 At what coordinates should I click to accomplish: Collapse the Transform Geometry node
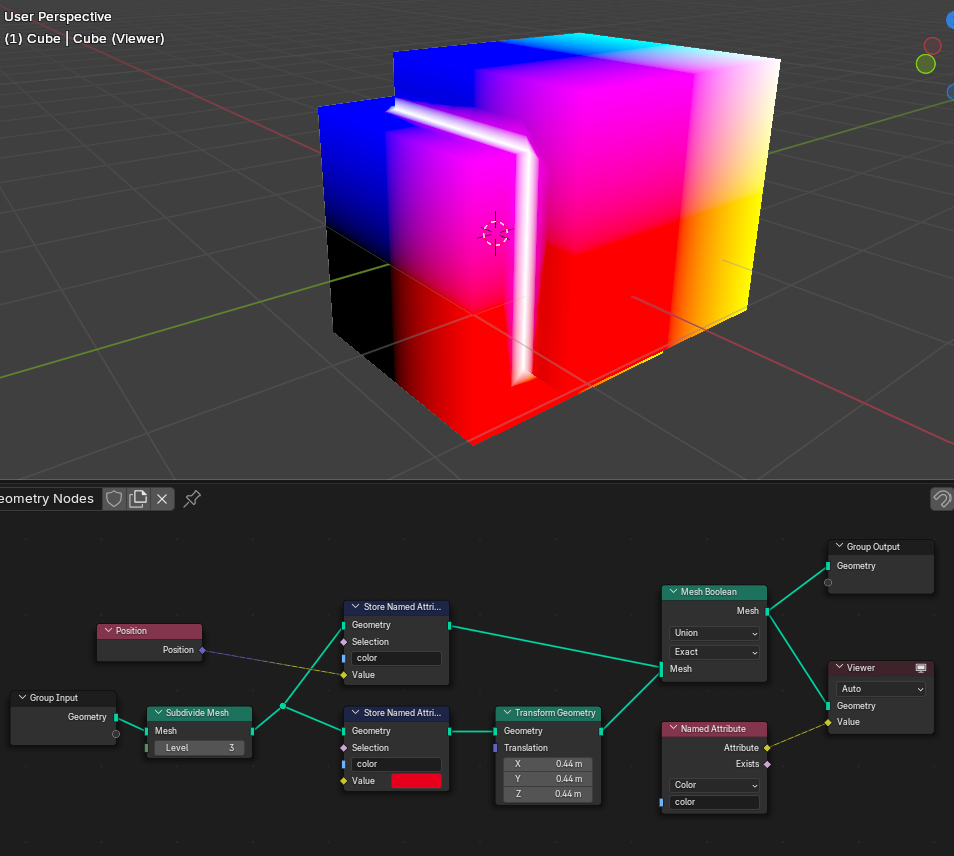507,712
